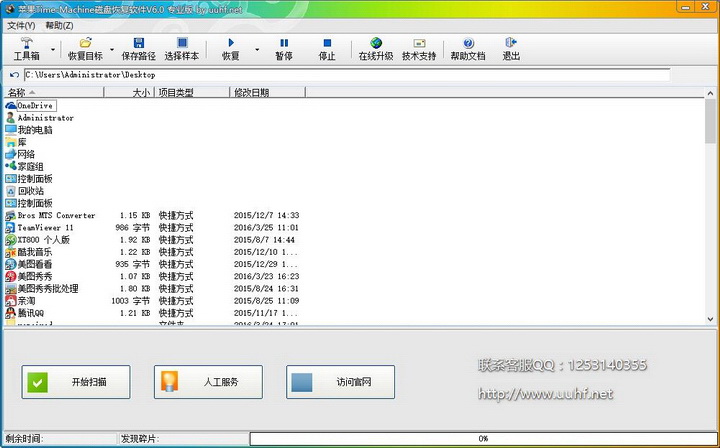Open 技术支持 technical support
This screenshot has height=448, width=720.
pos(419,49)
